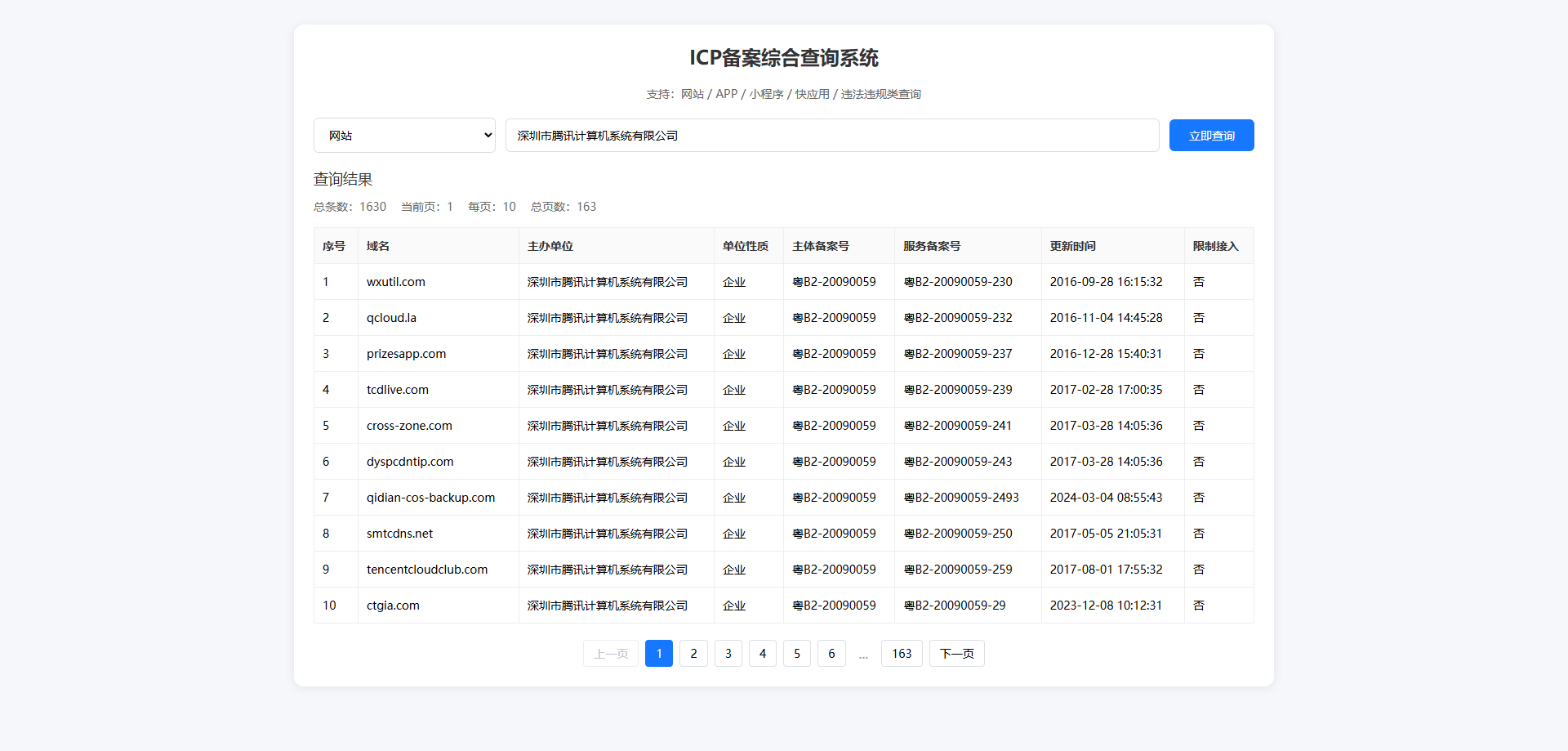Select current page 1 button

tap(658, 654)
